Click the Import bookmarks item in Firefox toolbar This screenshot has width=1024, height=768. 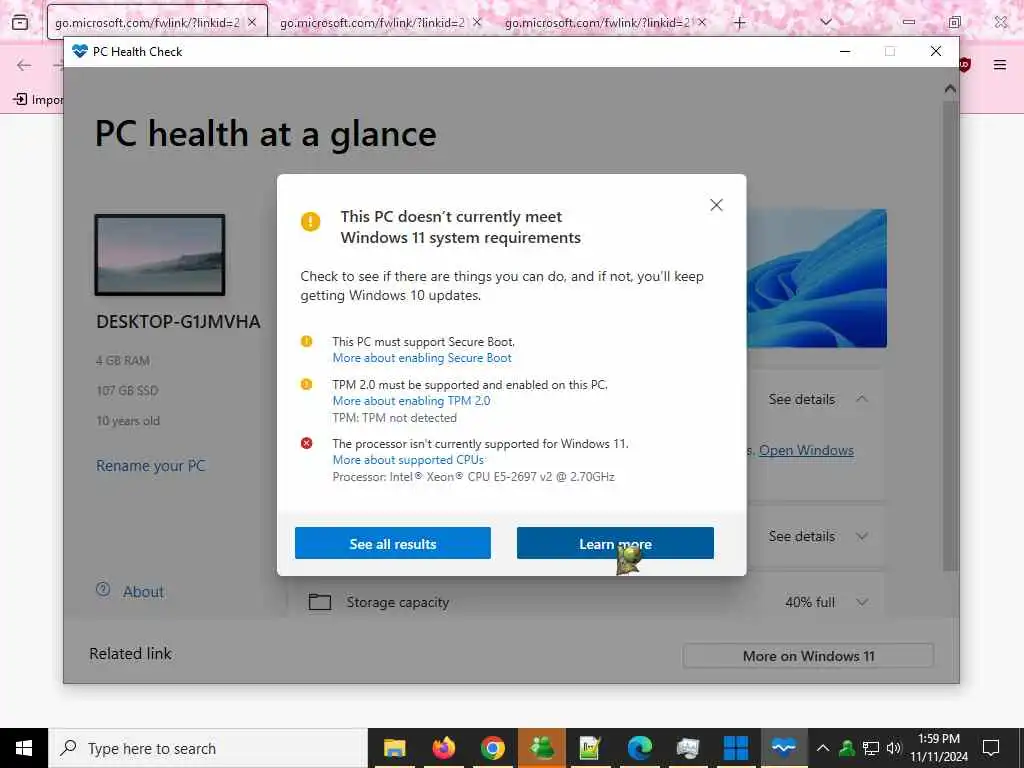click(38, 99)
